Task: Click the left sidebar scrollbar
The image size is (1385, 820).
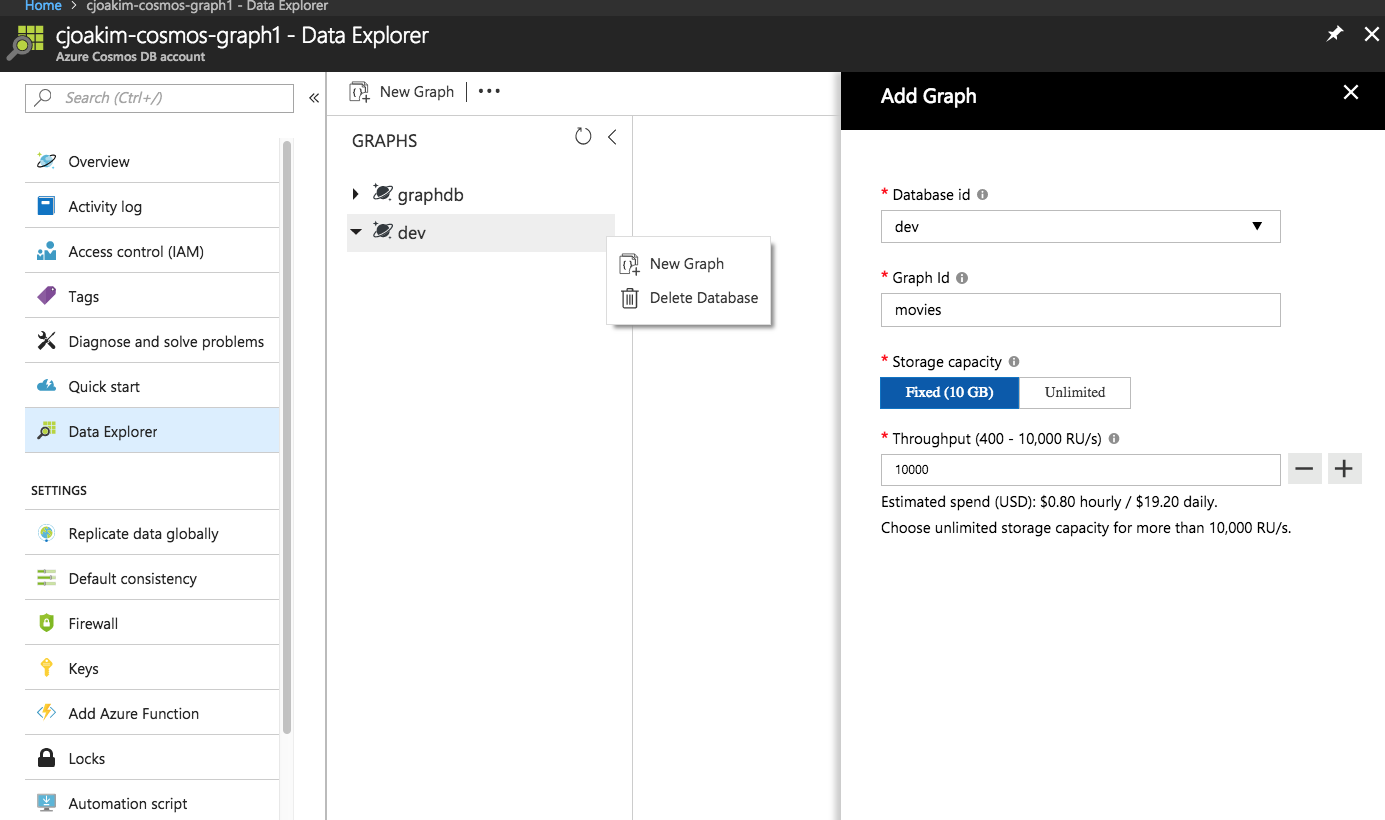Action: [x=287, y=437]
